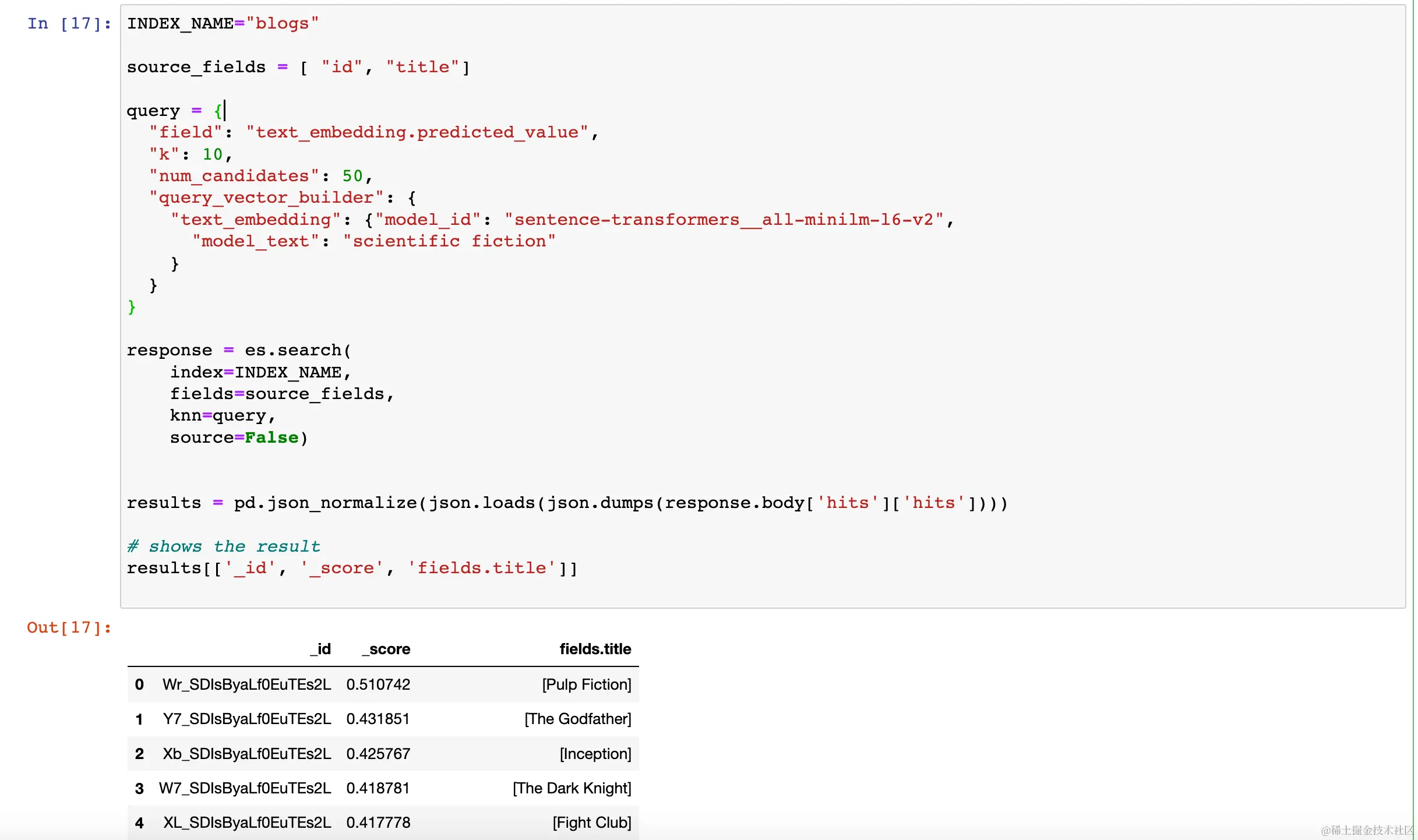Click the Inception title cell
This screenshot has height=840, width=1418.
point(595,754)
